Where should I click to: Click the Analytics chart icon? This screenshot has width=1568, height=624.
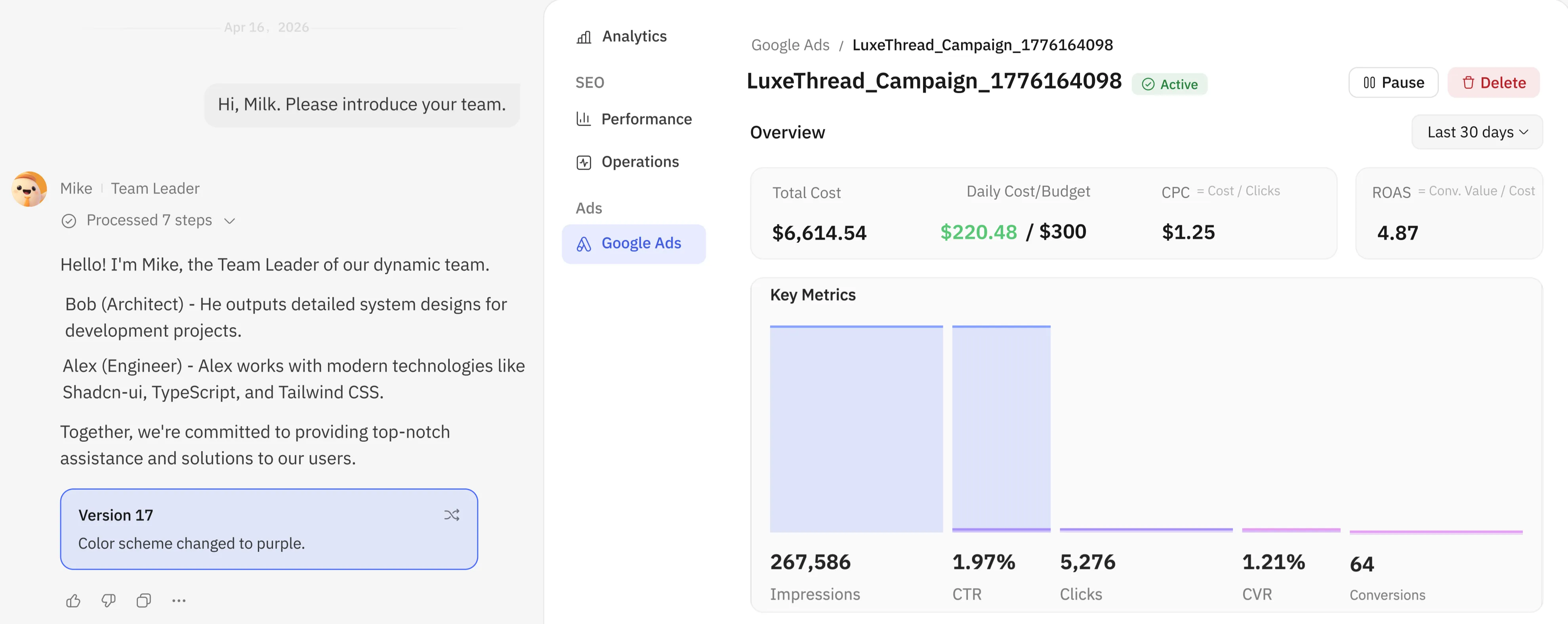584,37
